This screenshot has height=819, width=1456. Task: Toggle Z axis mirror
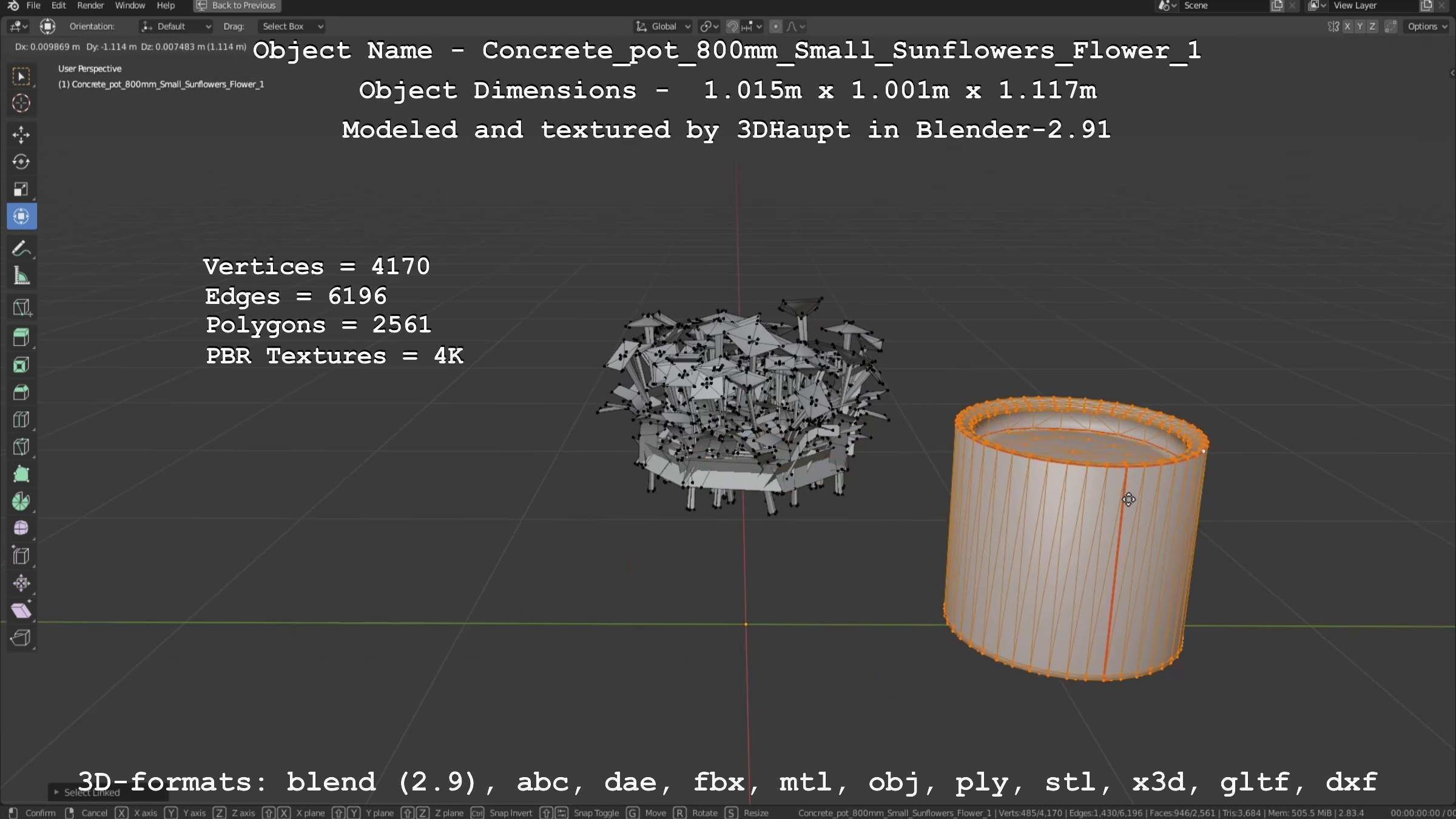(1372, 27)
